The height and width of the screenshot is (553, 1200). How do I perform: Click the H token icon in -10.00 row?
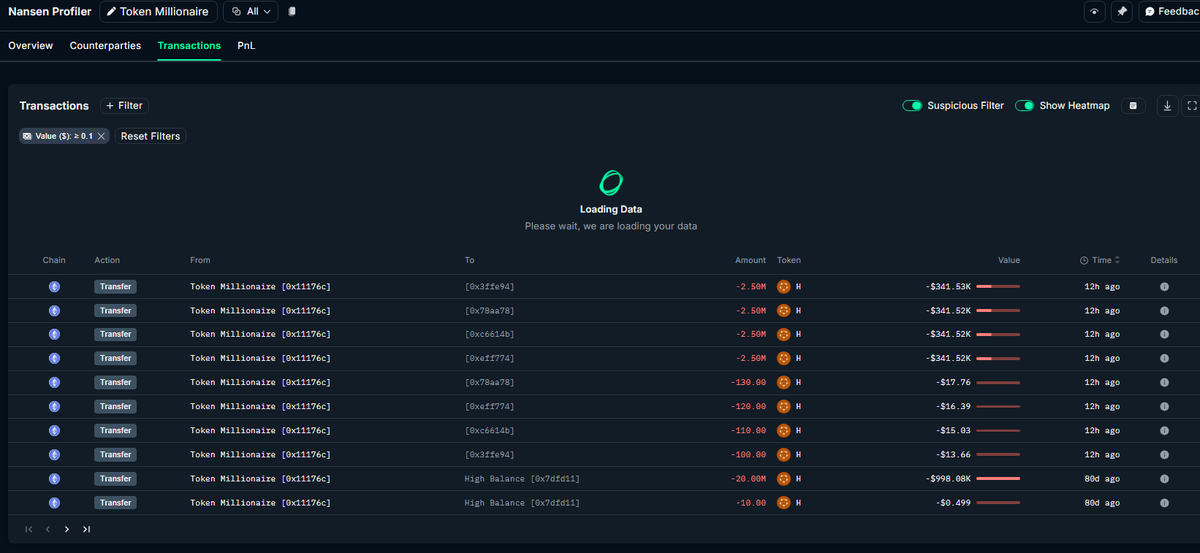pos(784,503)
